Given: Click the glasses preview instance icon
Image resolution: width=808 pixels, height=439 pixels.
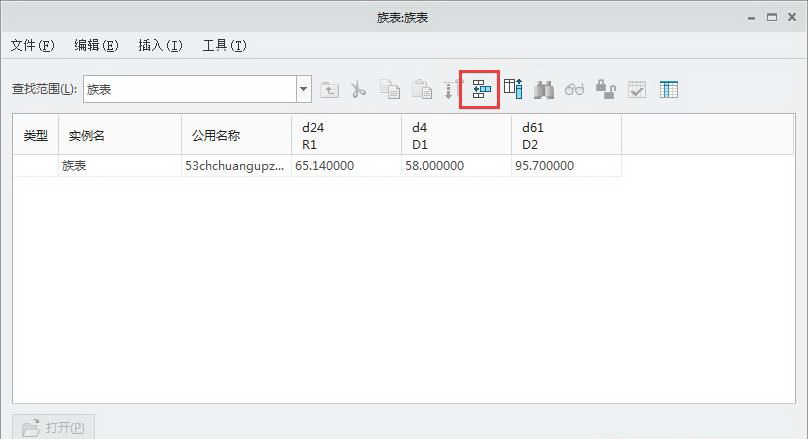Looking at the screenshot, I should coord(574,90).
